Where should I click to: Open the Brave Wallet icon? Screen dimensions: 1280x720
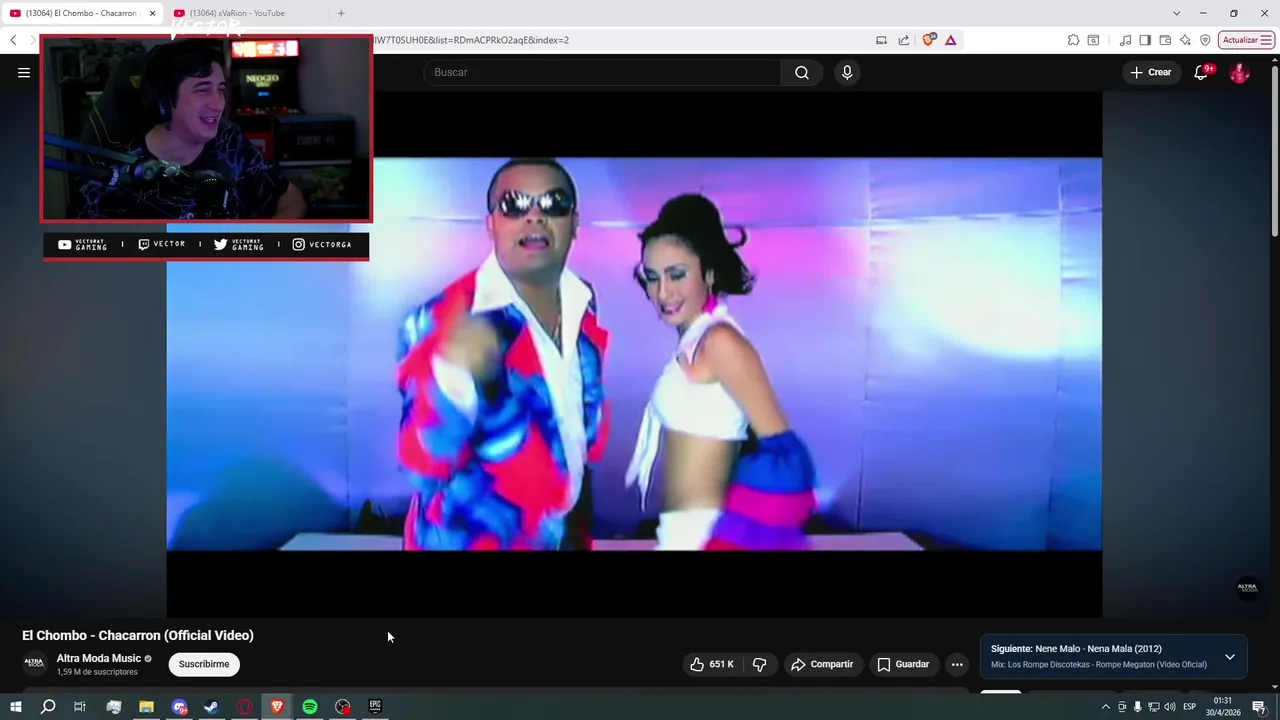click(1165, 40)
